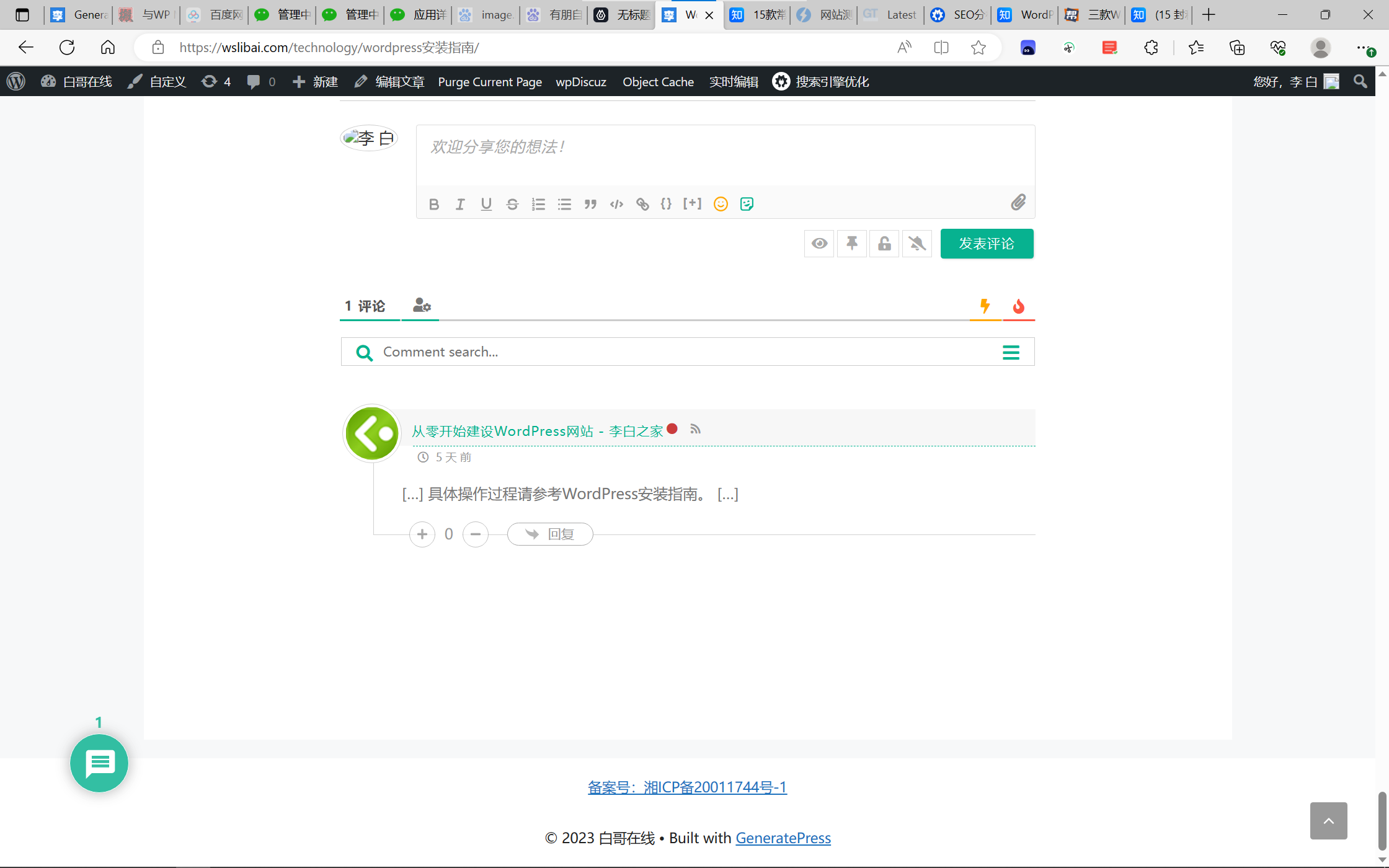This screenshot has width=1389, height=868.
Task: Toggle the unlock padlock comment button
Action: point(884,244)
